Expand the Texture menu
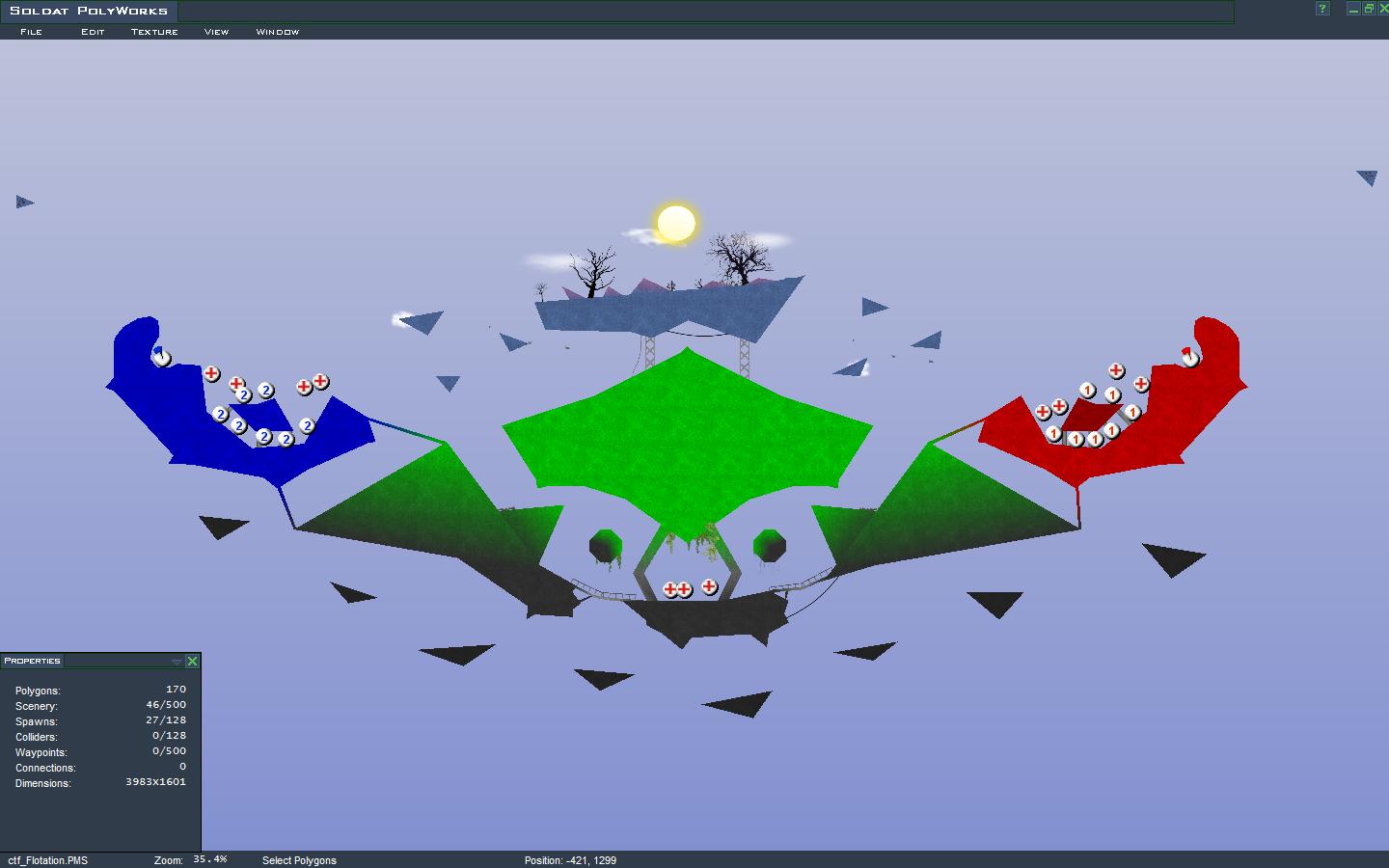The image size is (1389, 868). pyautogui.click(x=154, y=32)
